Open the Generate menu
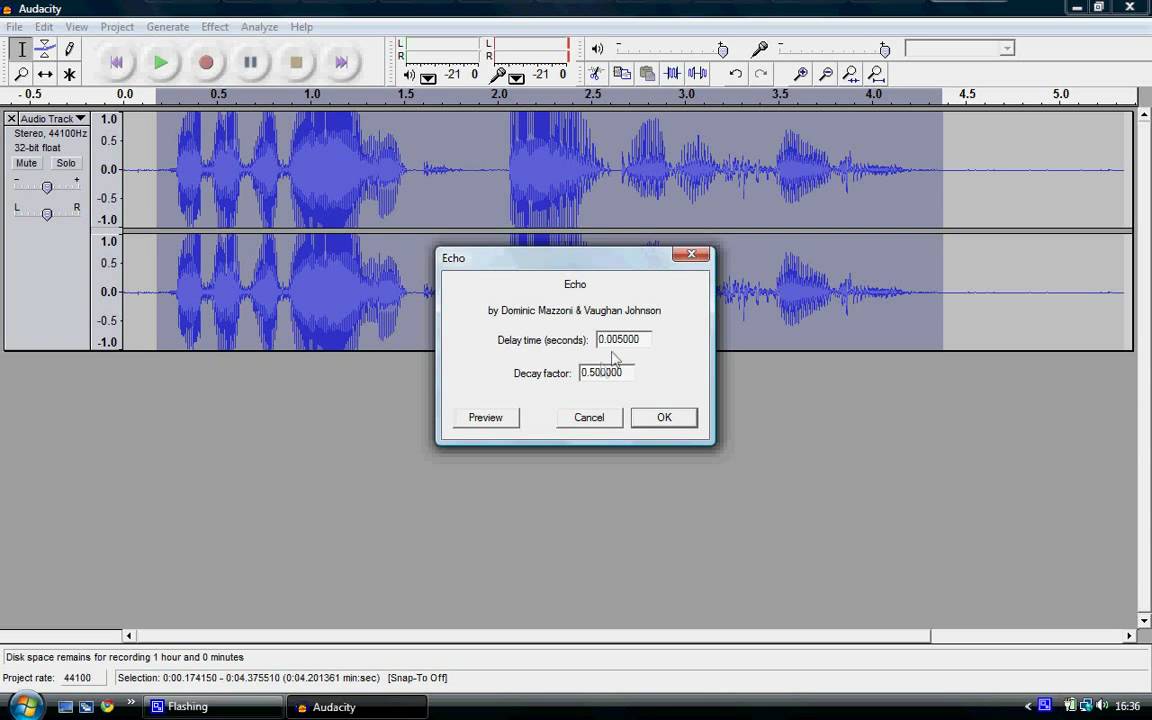 pyautogui.click(x=168, y=26)
